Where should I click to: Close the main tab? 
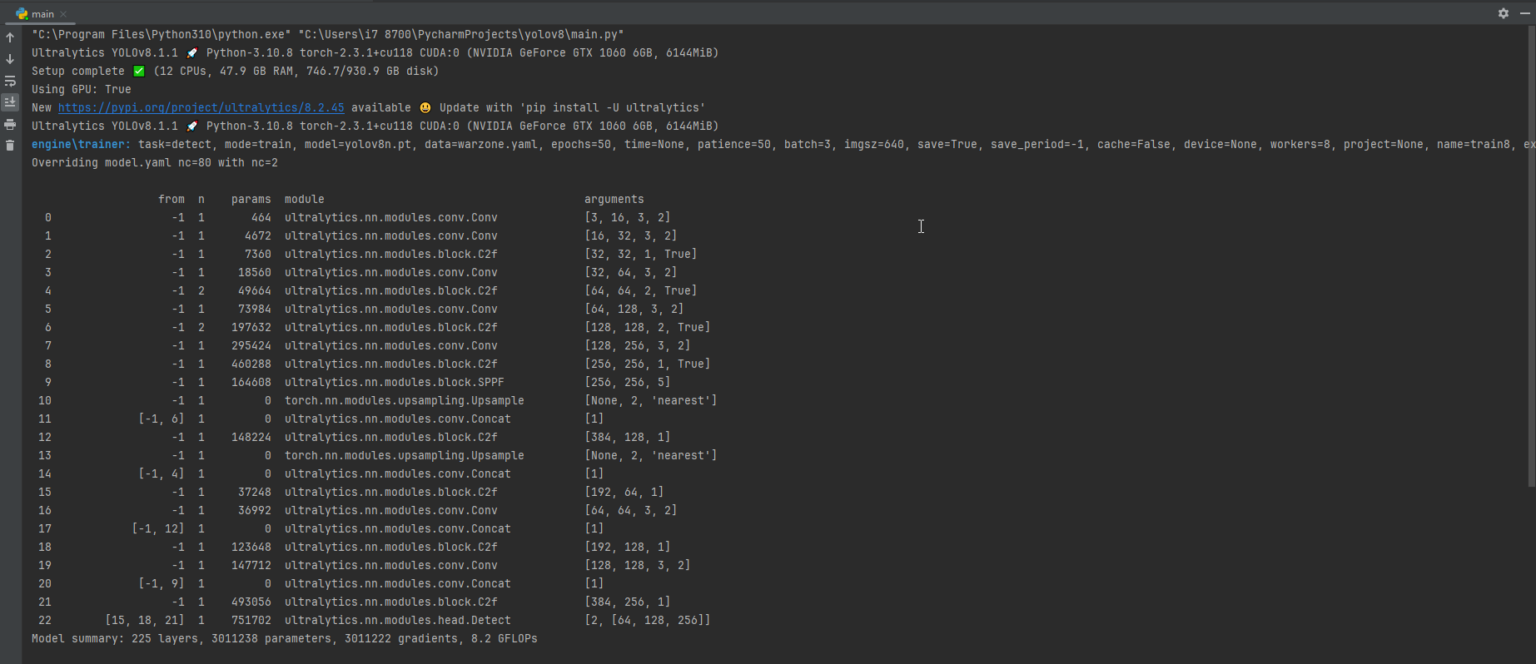[x=64, y=14]
